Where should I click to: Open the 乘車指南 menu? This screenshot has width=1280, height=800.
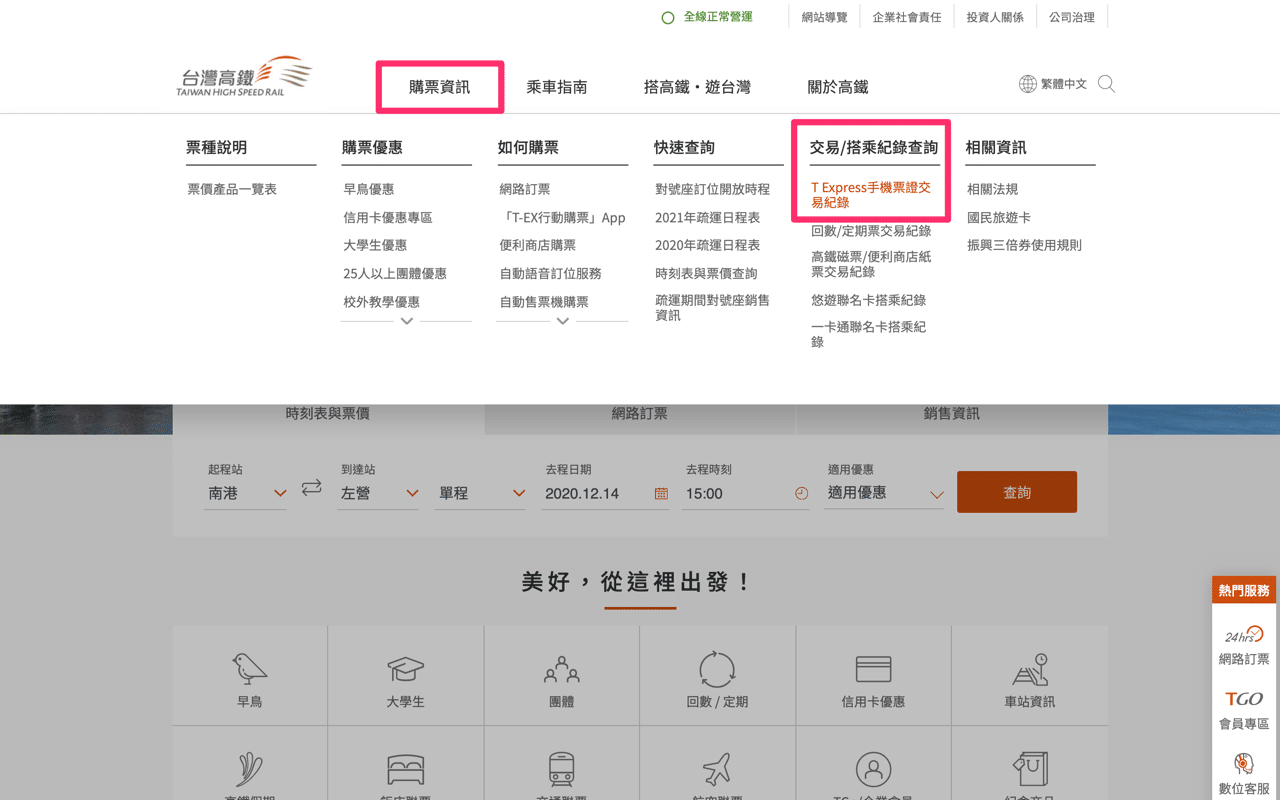(557, 87)
